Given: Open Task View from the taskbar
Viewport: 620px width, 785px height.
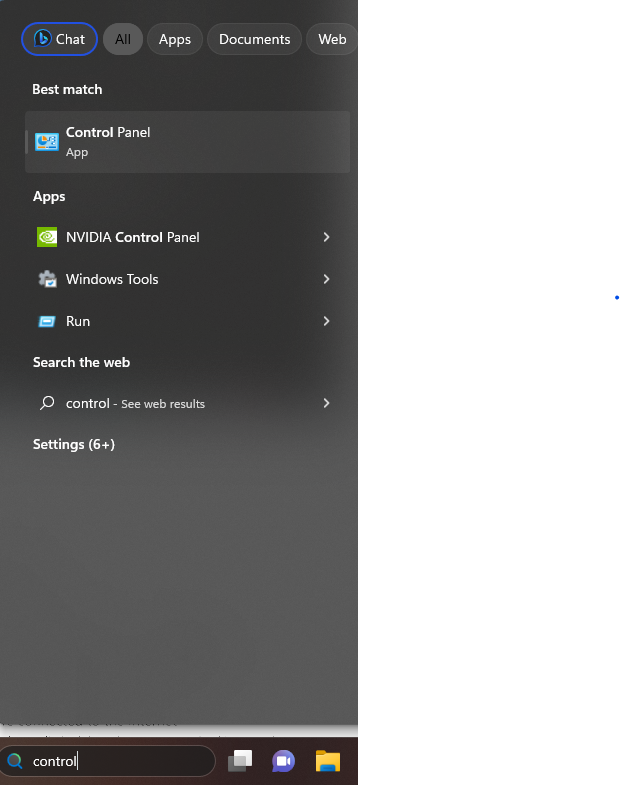Looking at the screenshot, I should 240,761.
